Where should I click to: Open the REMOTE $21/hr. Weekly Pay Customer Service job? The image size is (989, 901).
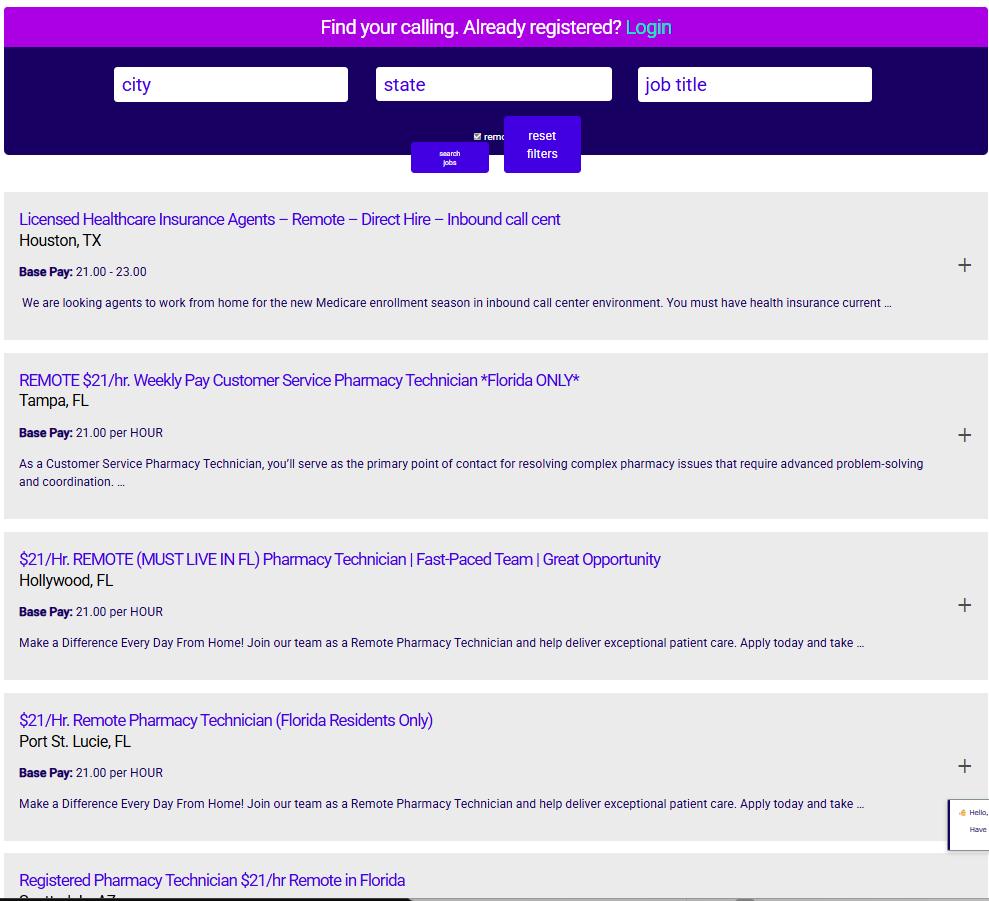coord(299,380)
